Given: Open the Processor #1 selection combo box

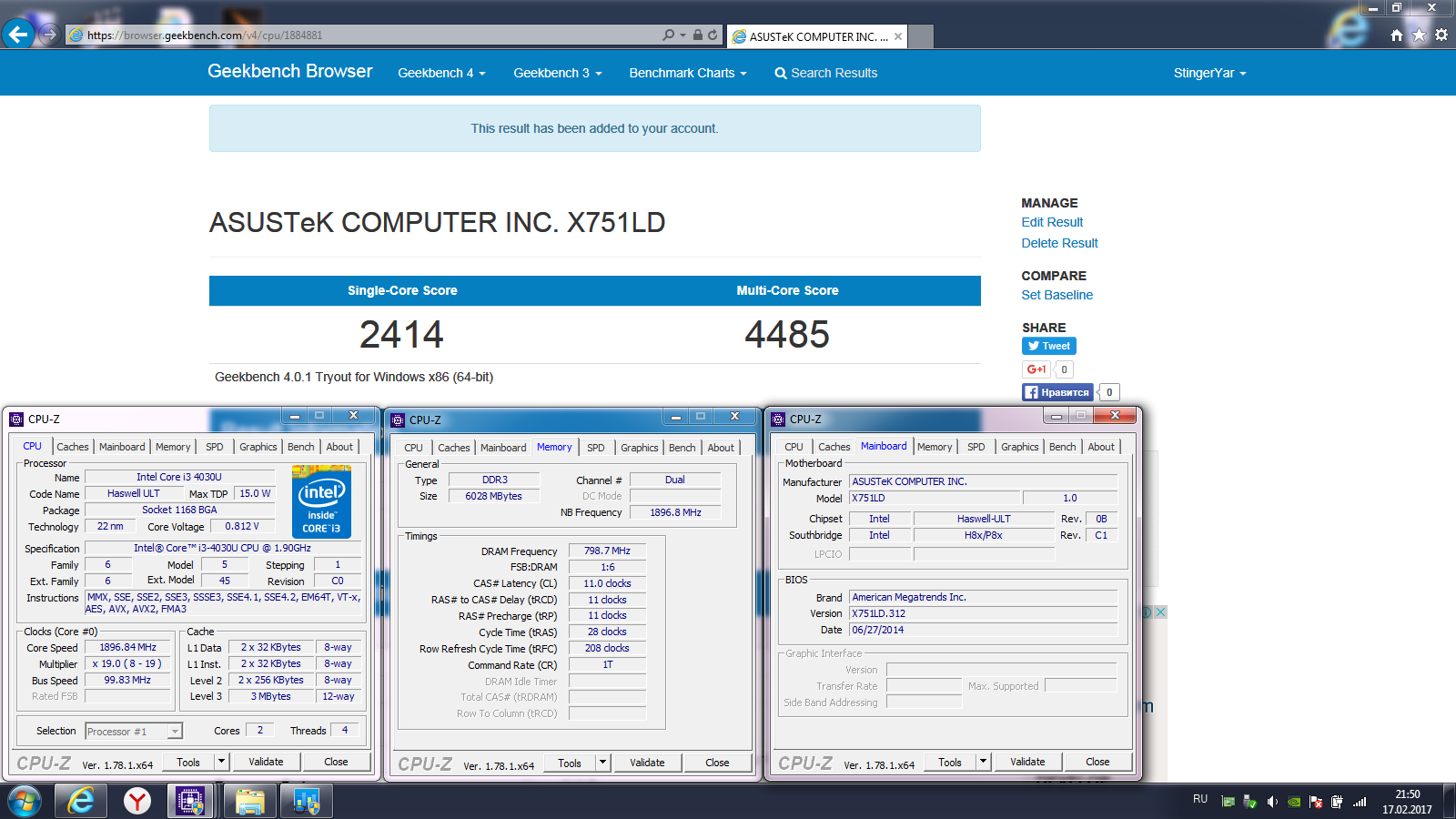Looking at the screenshot, I should [x=134, y=731].
